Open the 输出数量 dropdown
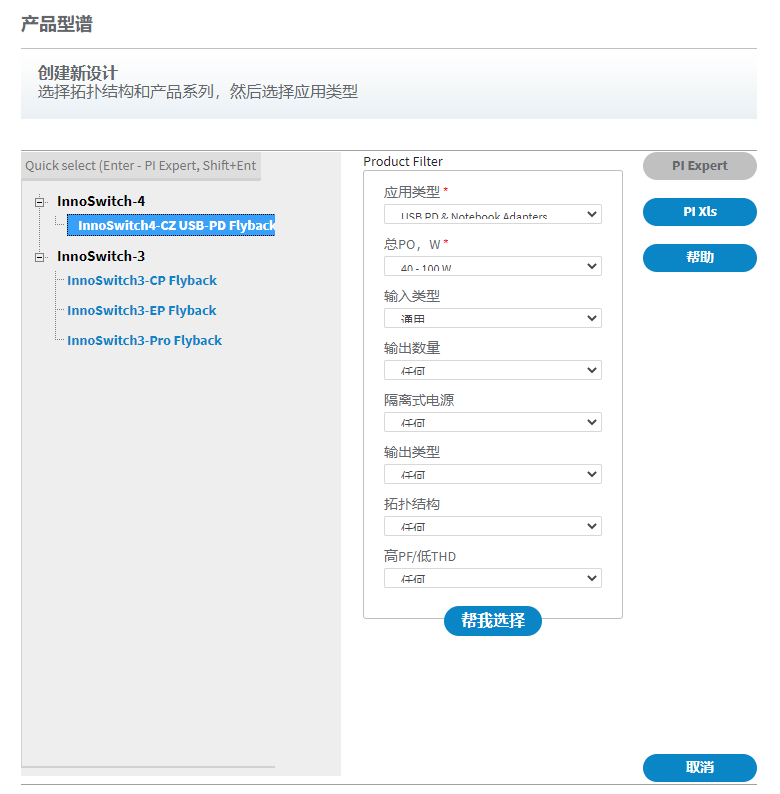The image size is (780, 794). pyautogui.click(x=493, y=370)
